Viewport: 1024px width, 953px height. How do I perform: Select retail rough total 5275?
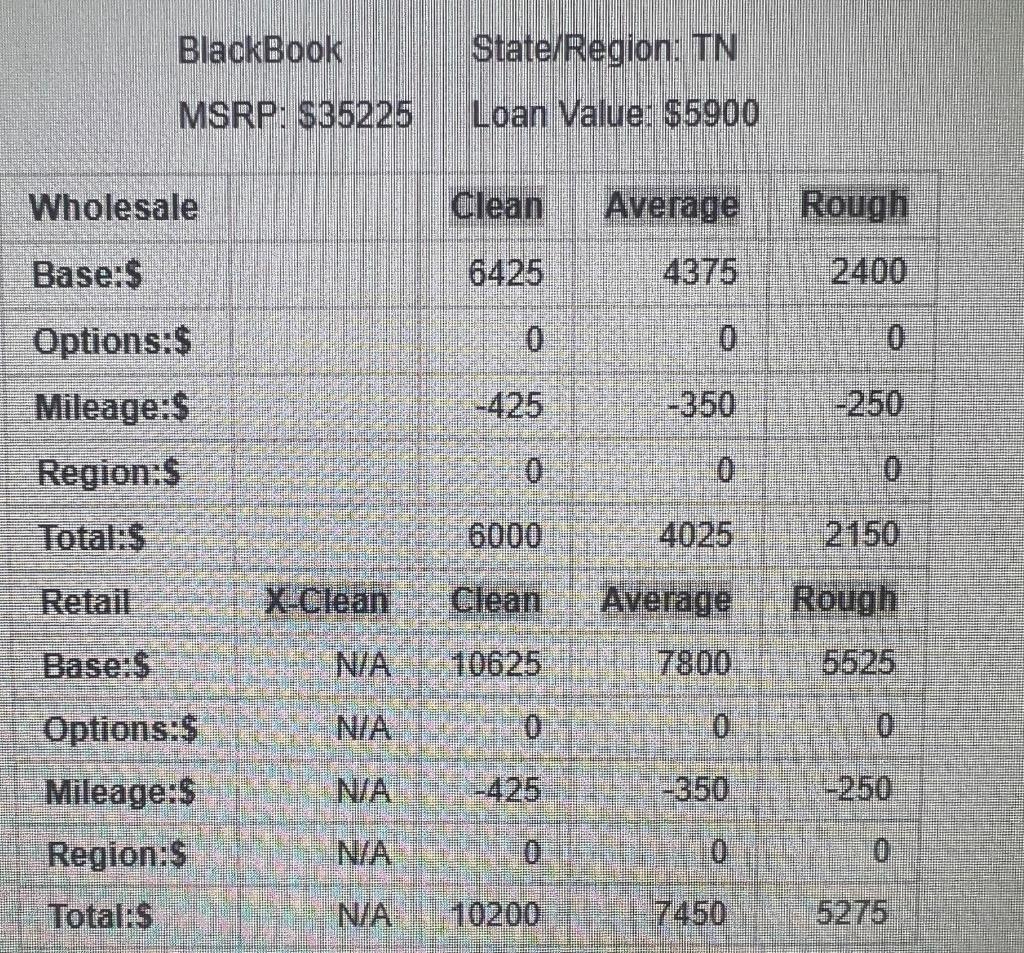point(851,912)
